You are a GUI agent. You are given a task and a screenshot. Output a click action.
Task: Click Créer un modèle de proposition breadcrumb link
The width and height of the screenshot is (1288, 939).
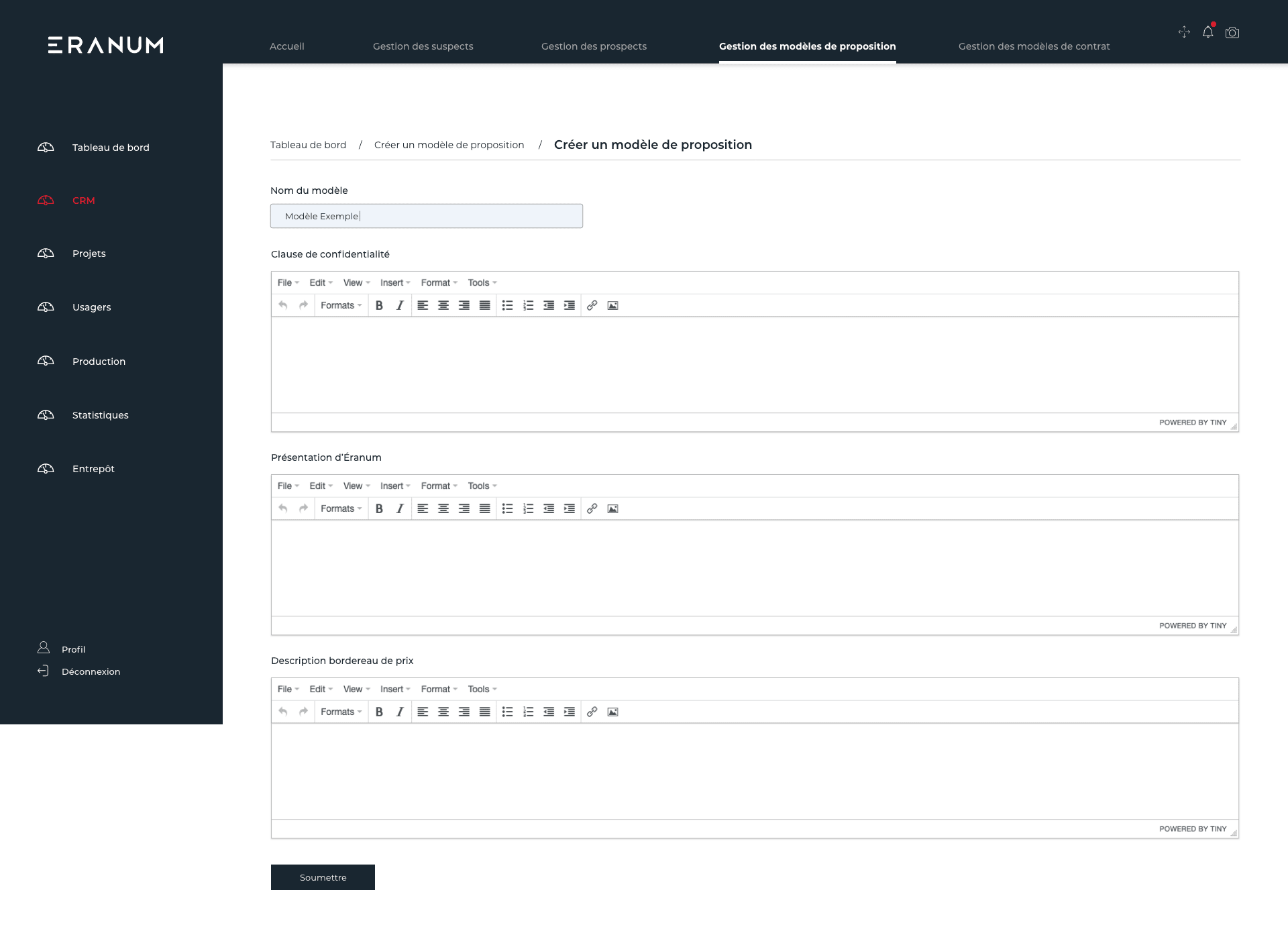tap(449, 145)
